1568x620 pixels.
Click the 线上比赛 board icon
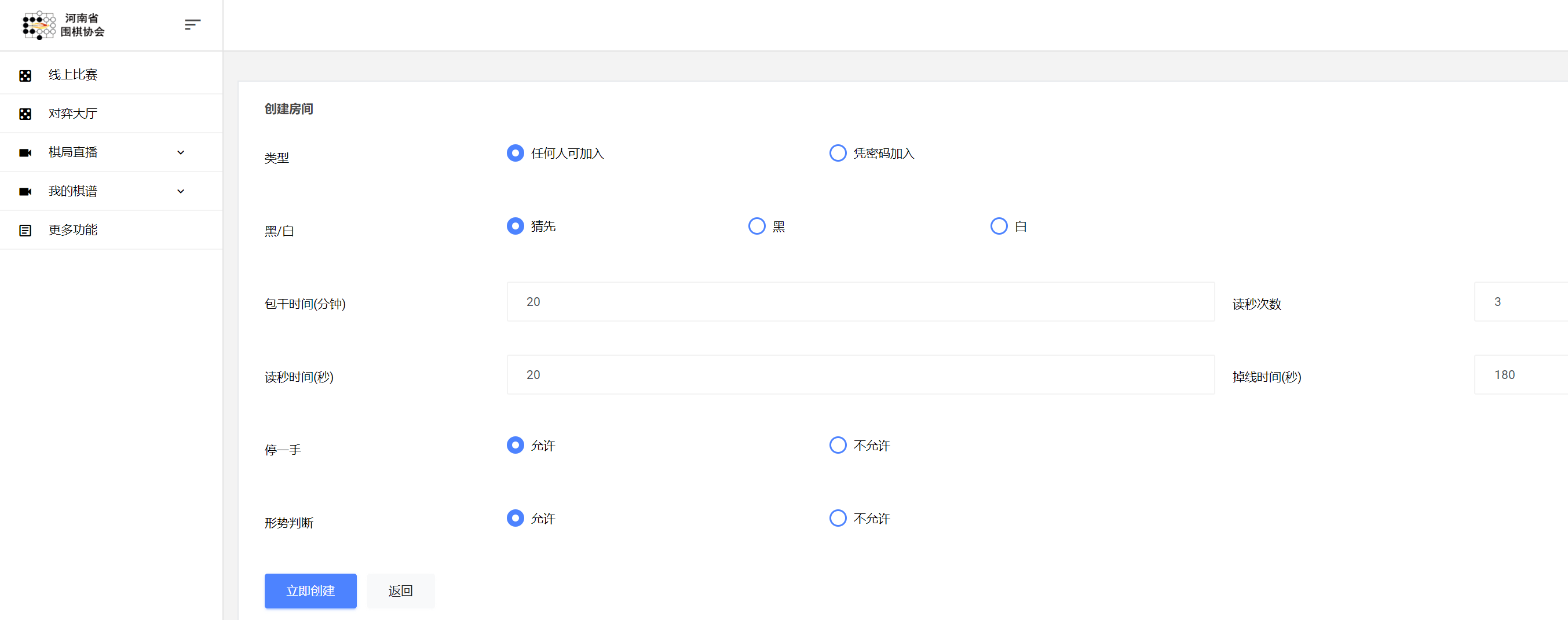click(x=25, y=75)
